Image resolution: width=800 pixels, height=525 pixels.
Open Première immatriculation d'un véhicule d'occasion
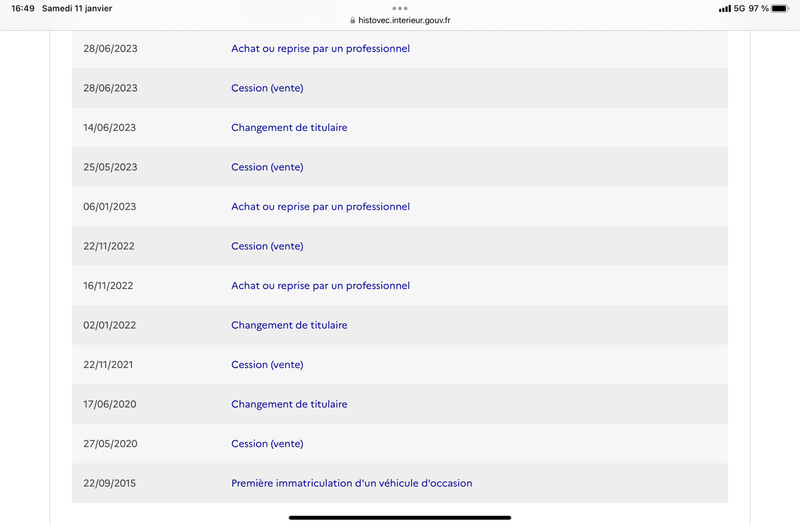(352, 483)
